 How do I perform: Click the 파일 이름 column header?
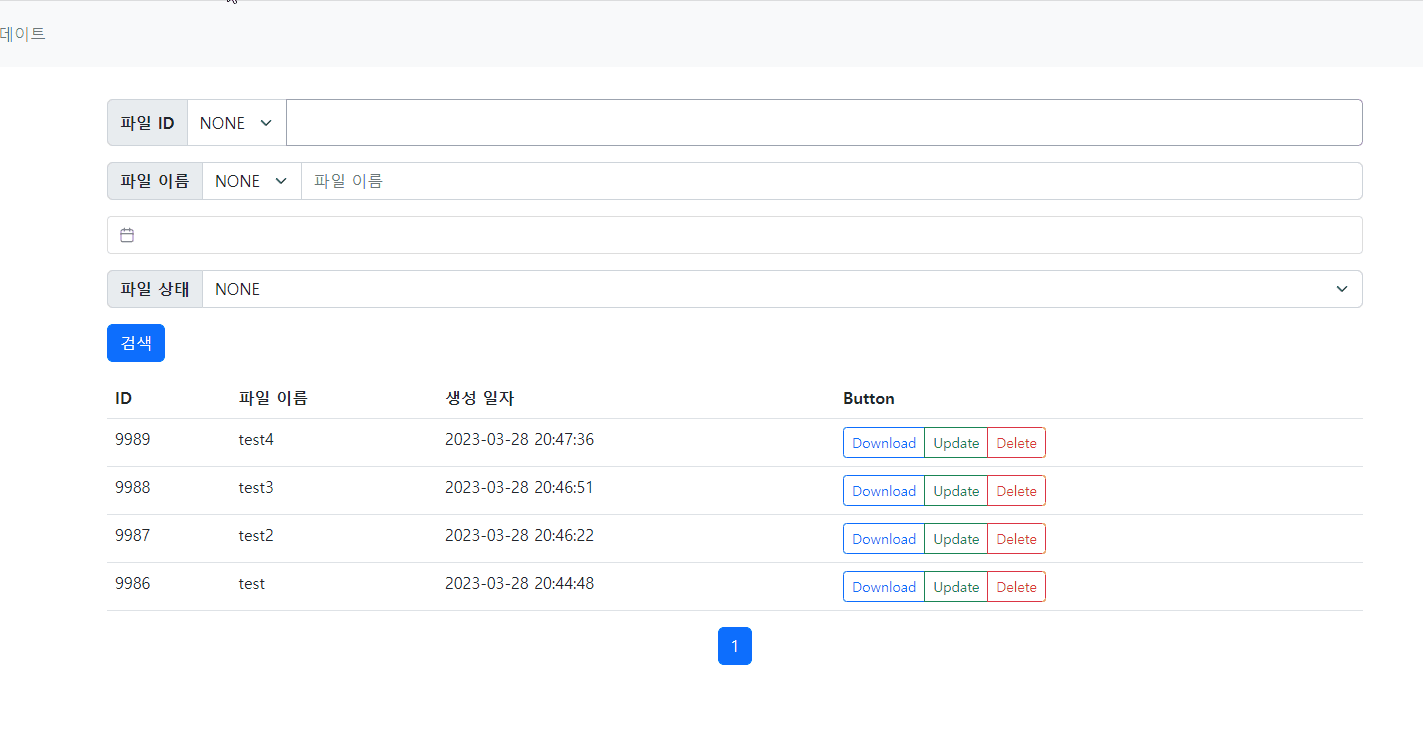[273, 398]
